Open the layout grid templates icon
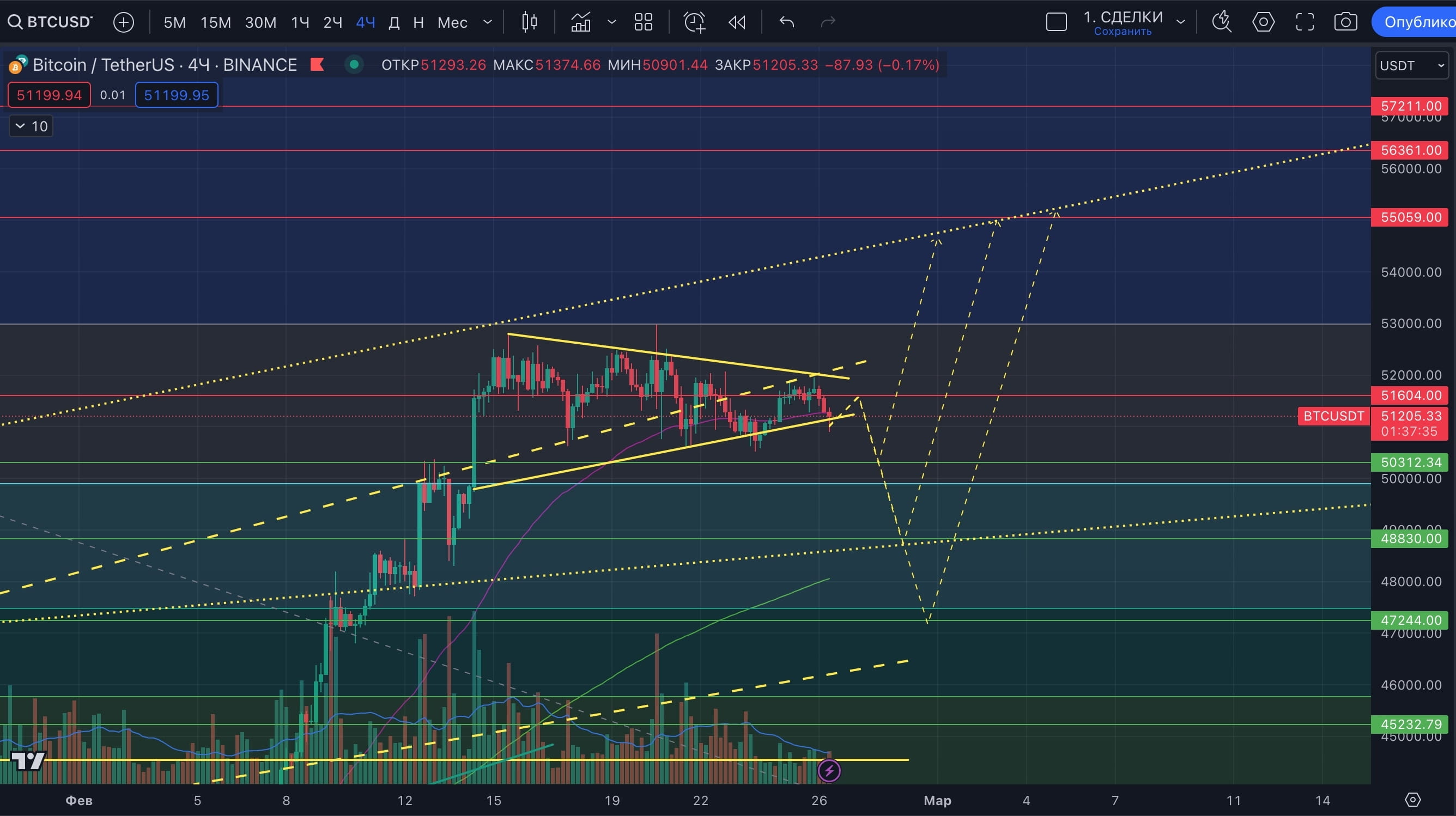Screen dimensions: 1456x816 coord(643,22)
